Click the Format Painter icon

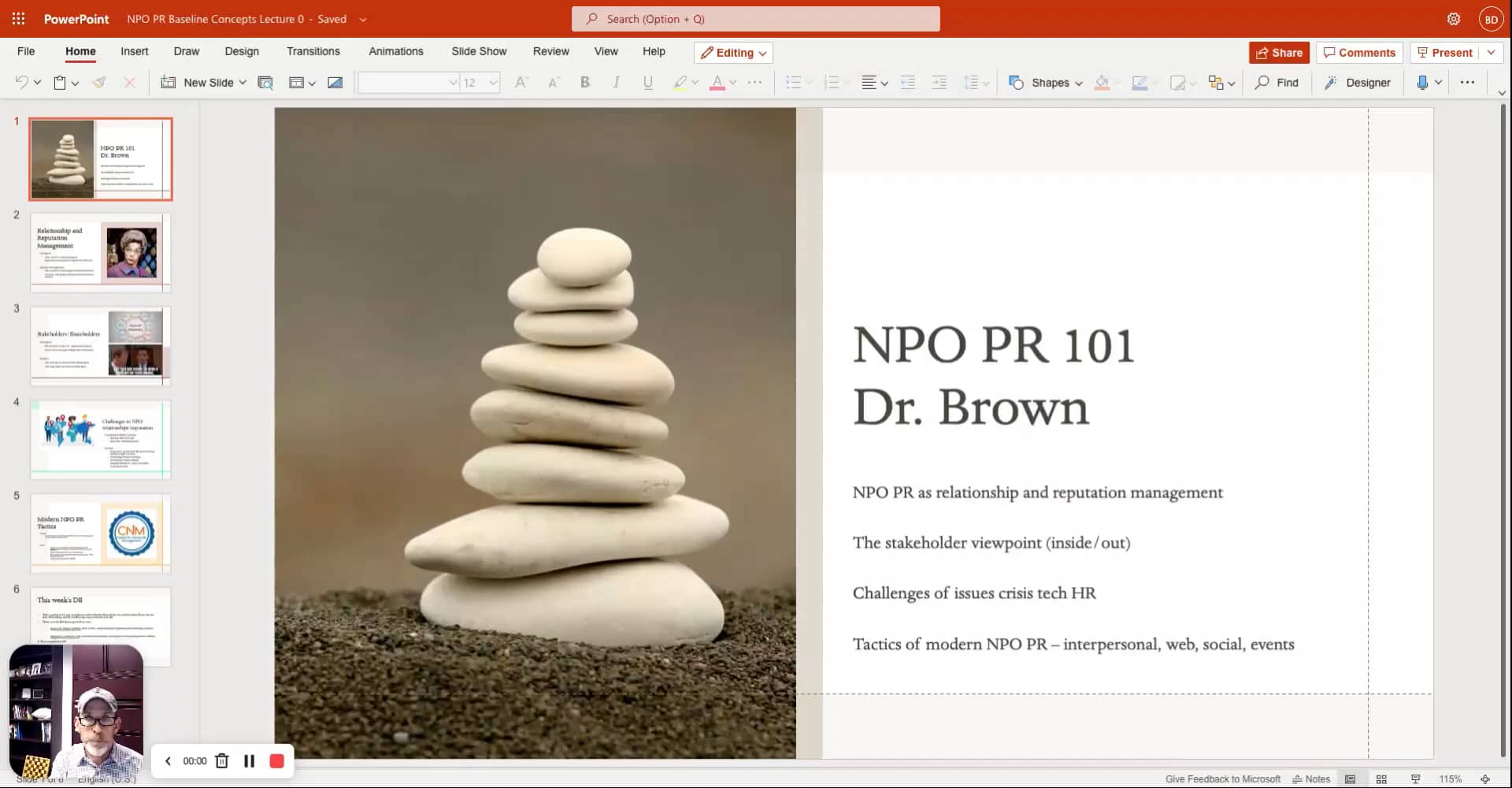[x=99, y=82]
